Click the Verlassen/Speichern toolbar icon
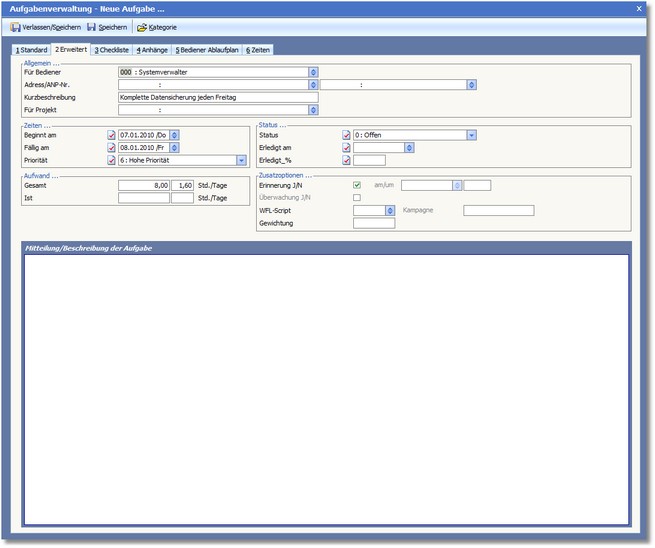The width and height of the screenshot is (655, 548). click(x=15, y=27)
